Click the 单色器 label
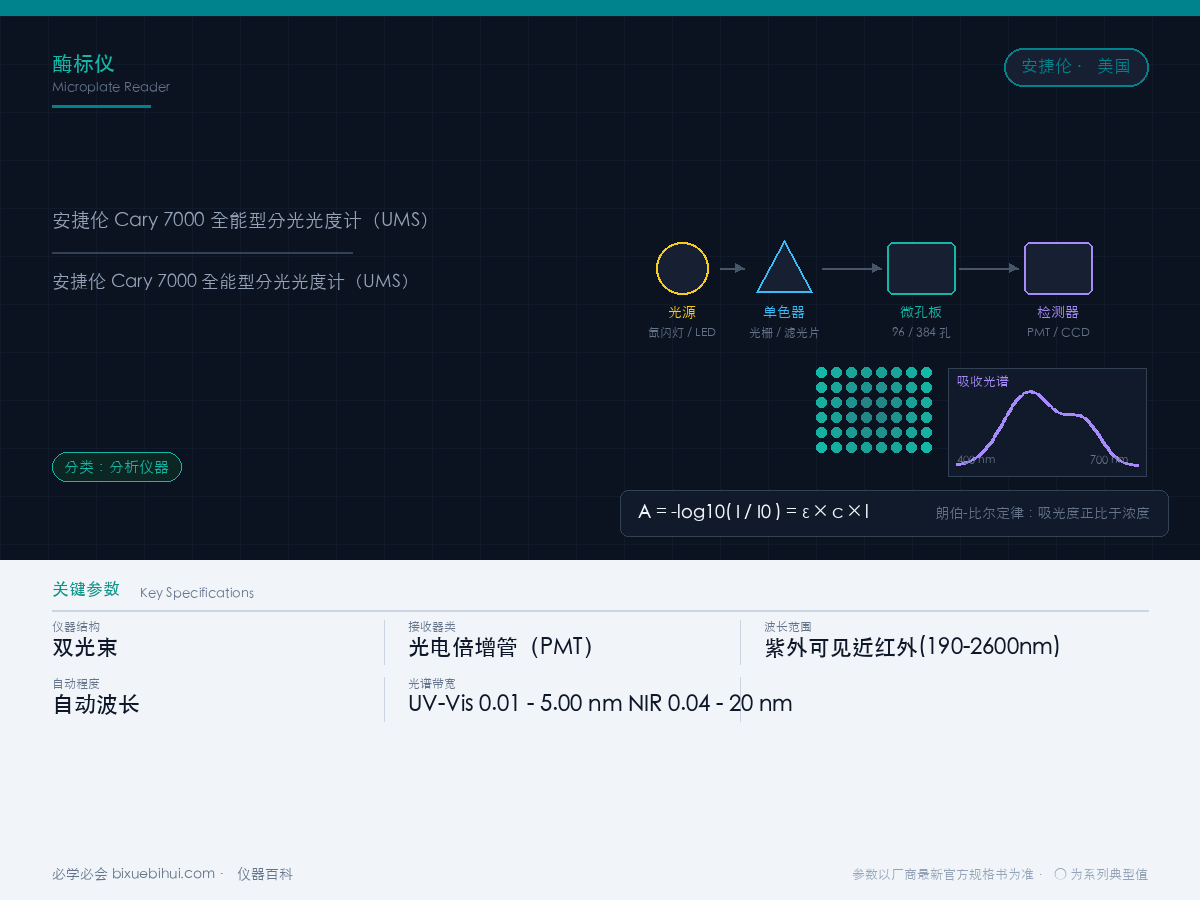Image resolution: width=1200 pixels, height=900 pixels. point(784,312)
